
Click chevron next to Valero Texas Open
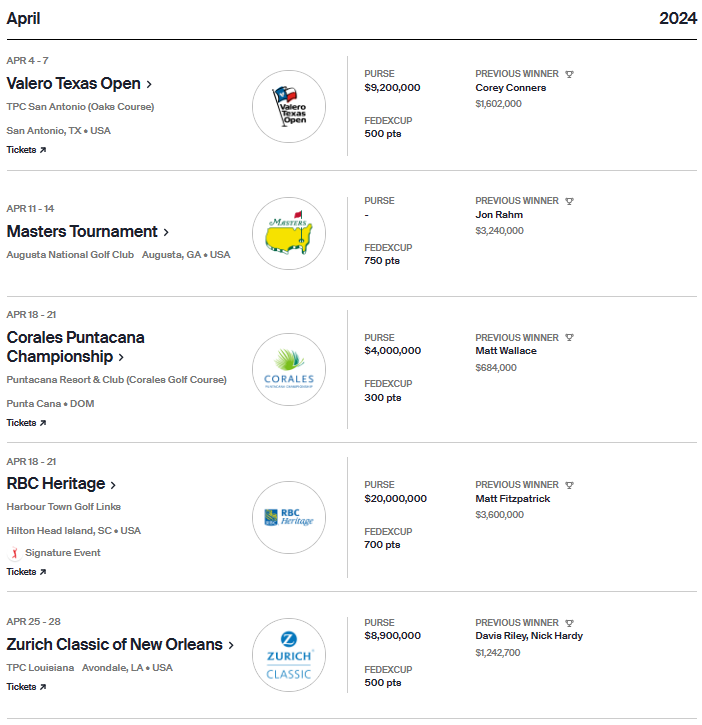(149, 85)
